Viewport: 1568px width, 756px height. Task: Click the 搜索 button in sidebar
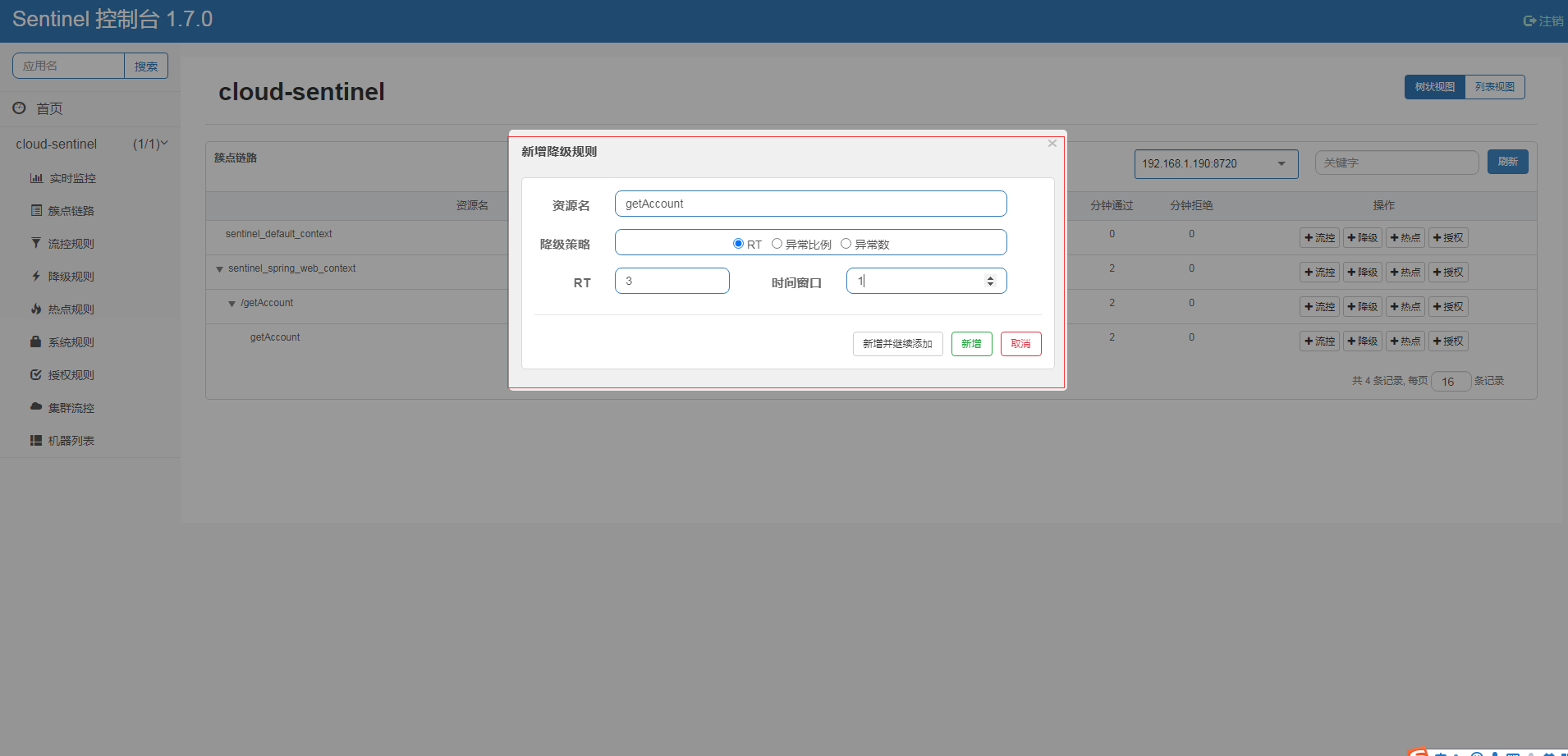point(146,66)
